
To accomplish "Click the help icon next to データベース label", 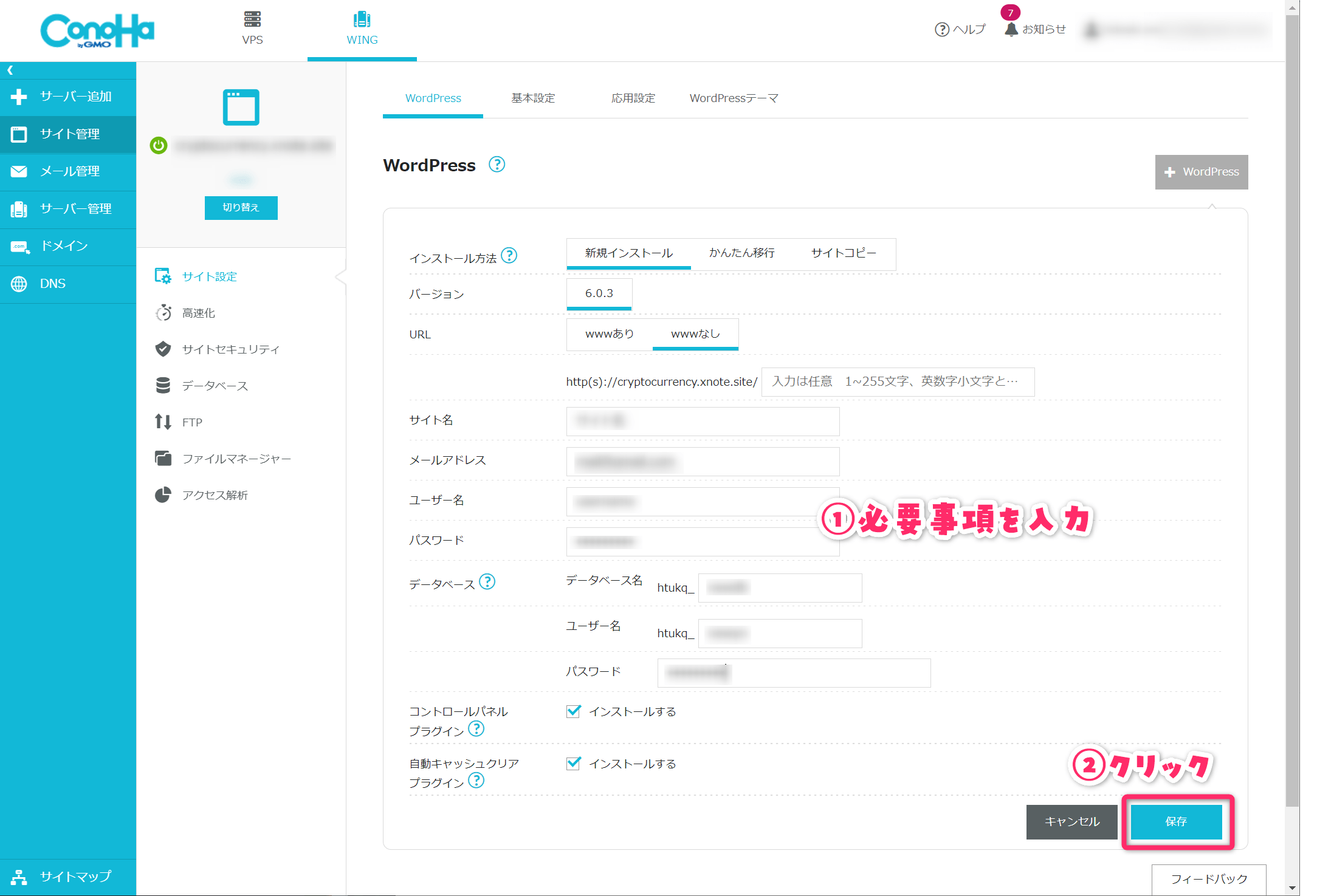I will click(487, 582).
